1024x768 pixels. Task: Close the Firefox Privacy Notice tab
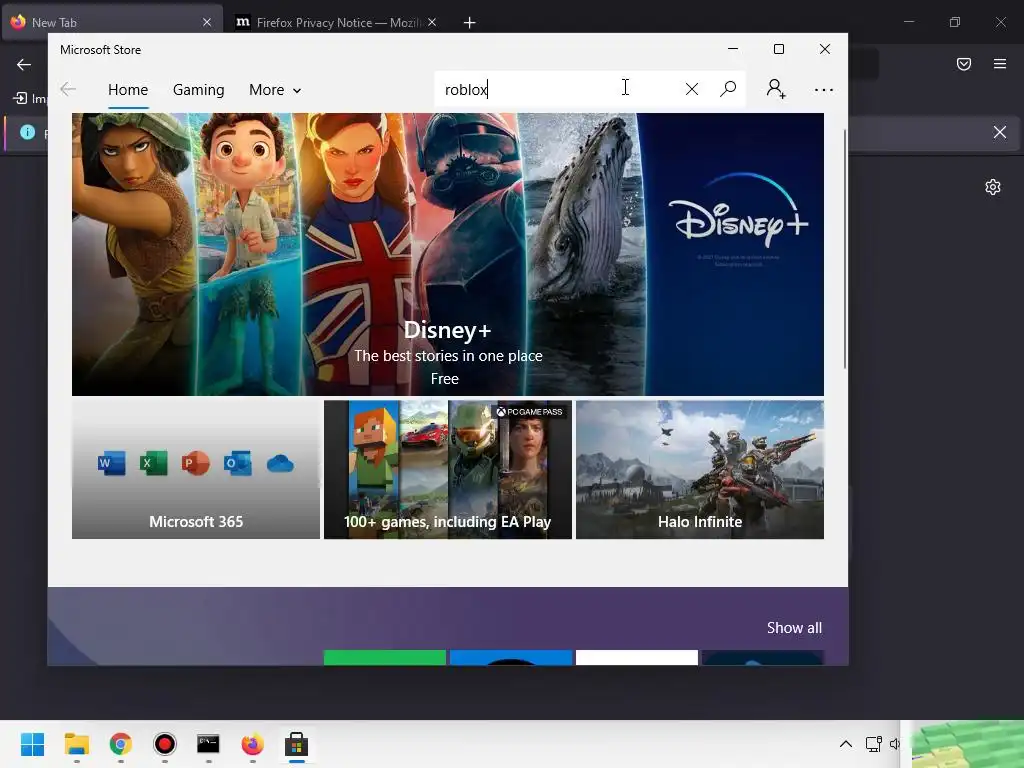pos(432,22)
